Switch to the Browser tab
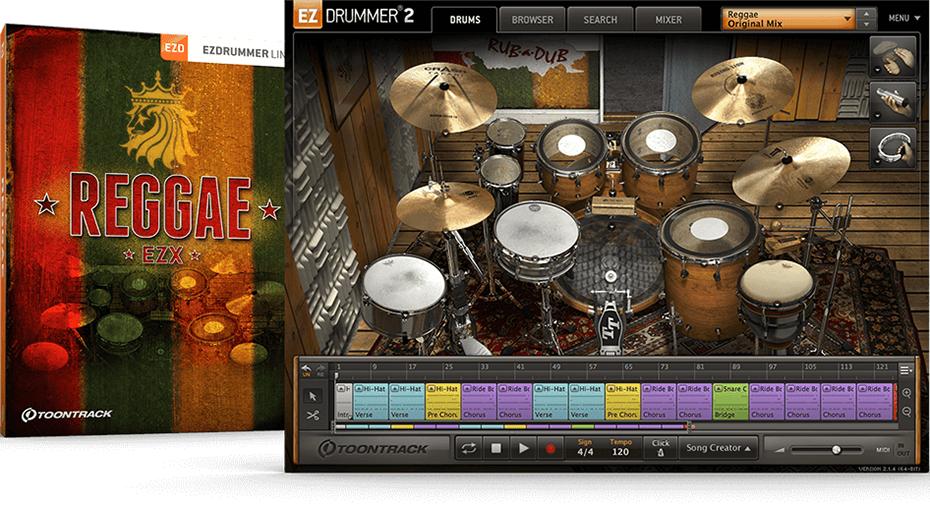This screenshot has height=508, width=930. pos(532,19)
